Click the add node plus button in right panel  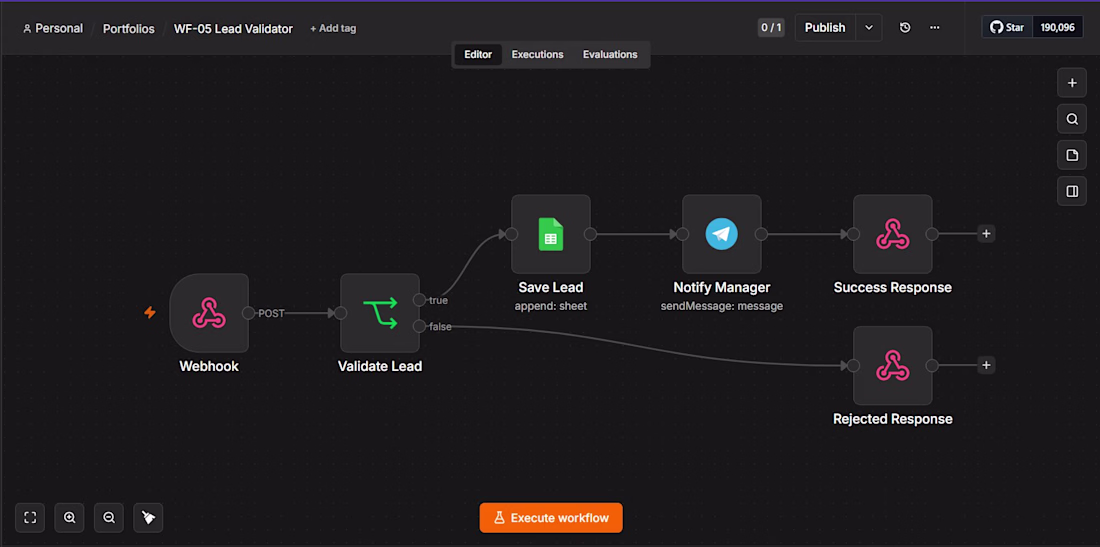coord(1072,83)
